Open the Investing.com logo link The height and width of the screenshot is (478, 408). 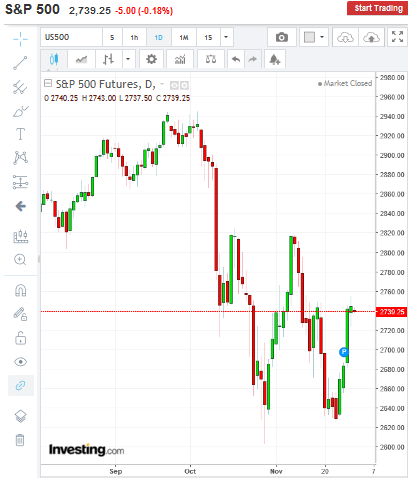[x=86, y=450]
